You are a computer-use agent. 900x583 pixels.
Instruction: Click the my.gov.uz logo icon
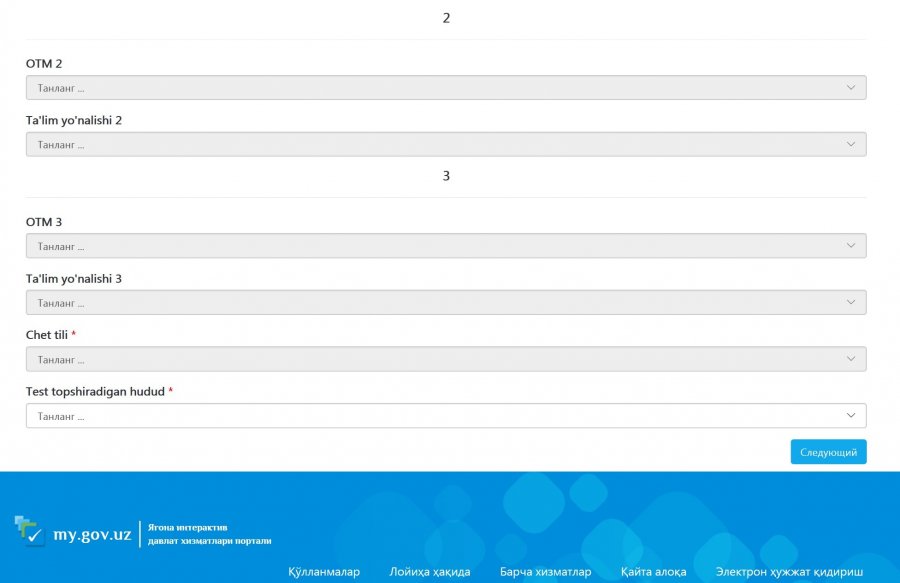29,531
